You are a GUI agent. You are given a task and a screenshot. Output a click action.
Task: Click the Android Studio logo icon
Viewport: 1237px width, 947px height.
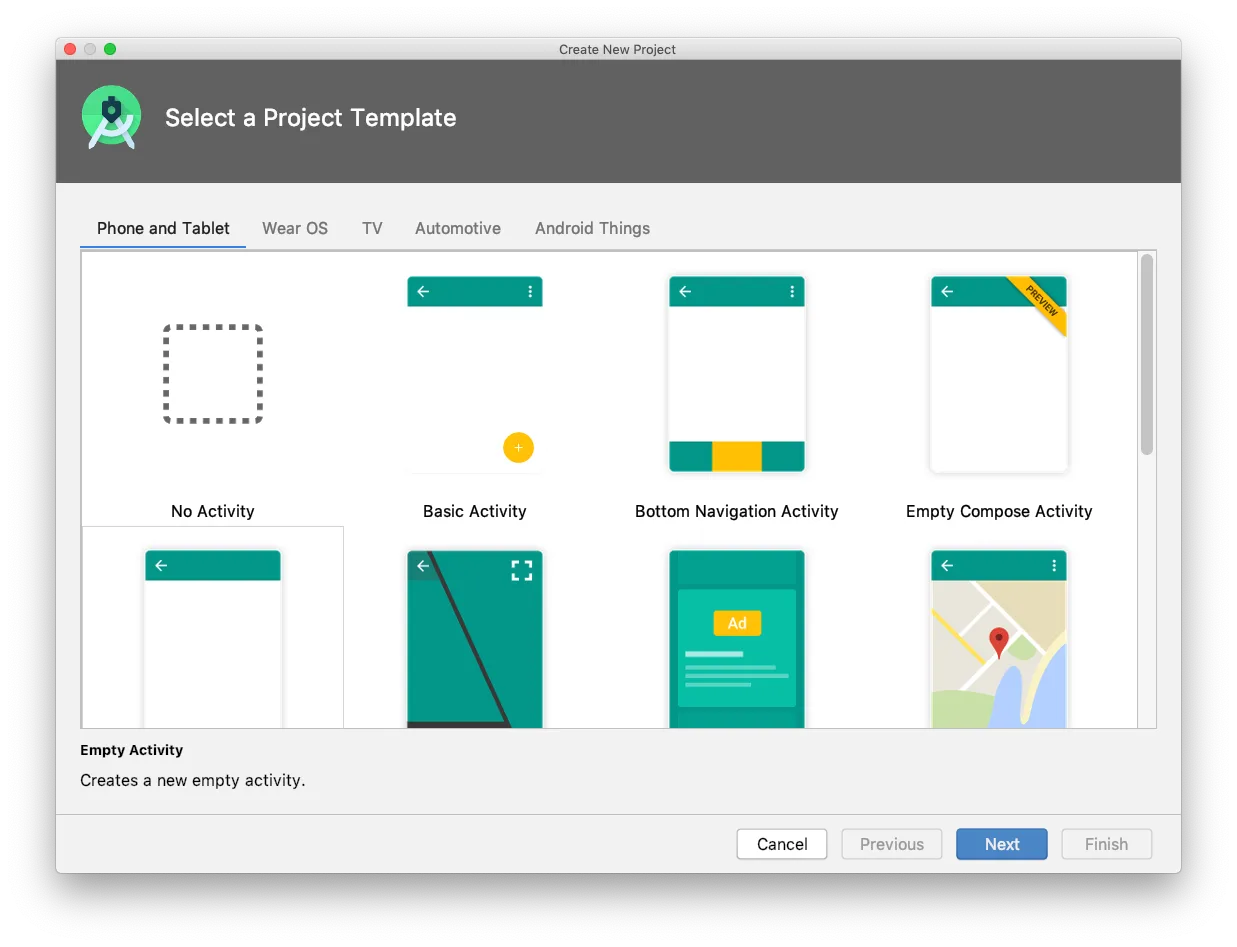coord(111,116)
